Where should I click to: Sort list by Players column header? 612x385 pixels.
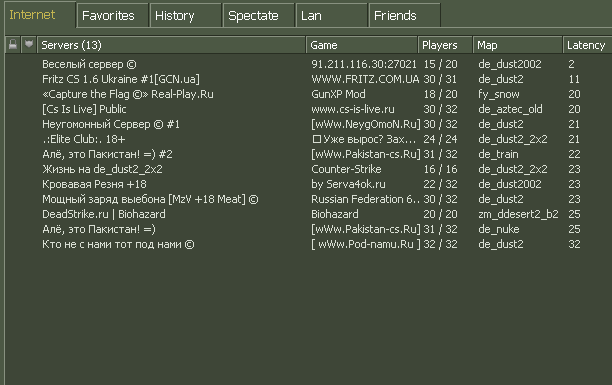[x=445, y=45]
